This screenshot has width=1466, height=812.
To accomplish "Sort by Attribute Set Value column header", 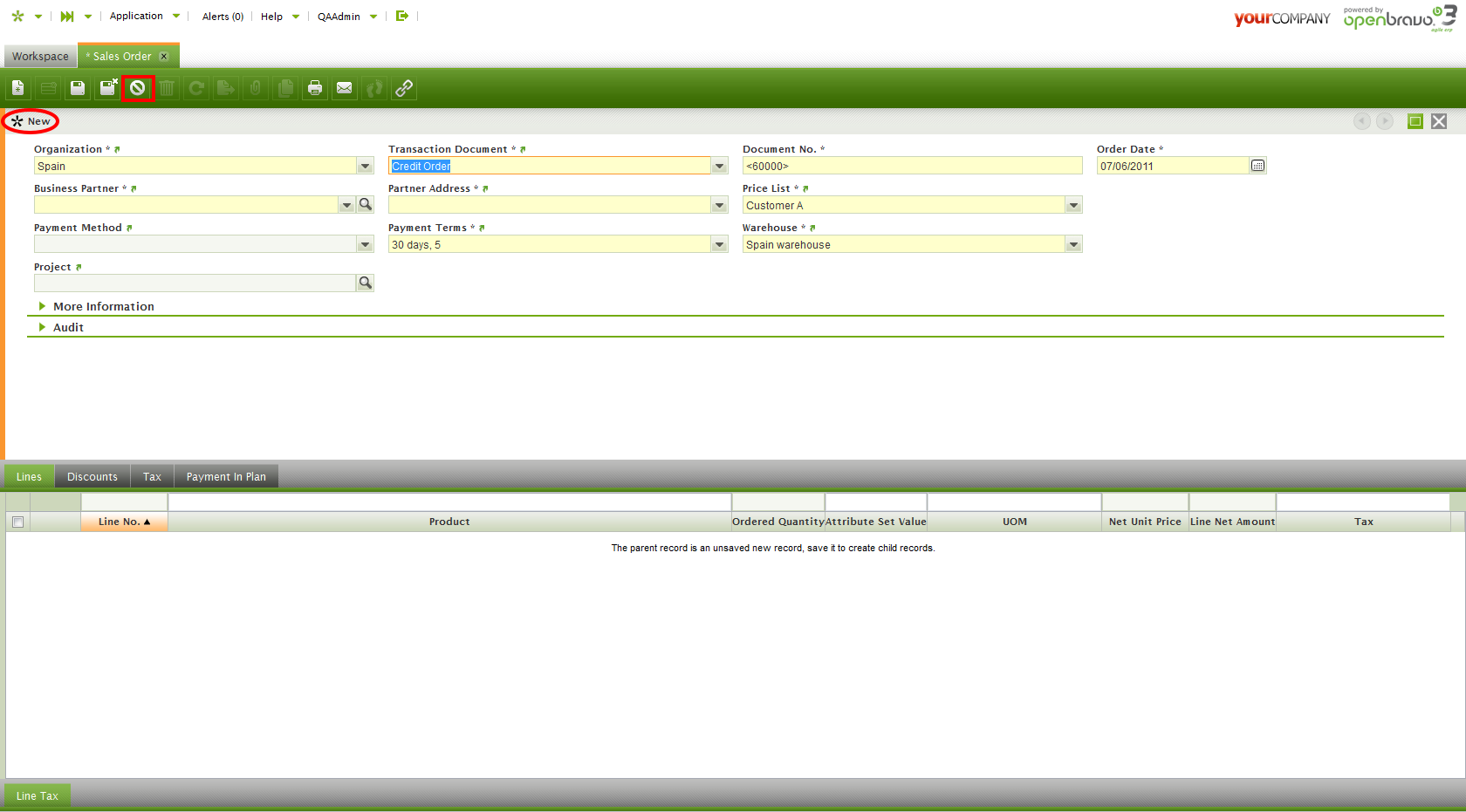I will (876, 522).
